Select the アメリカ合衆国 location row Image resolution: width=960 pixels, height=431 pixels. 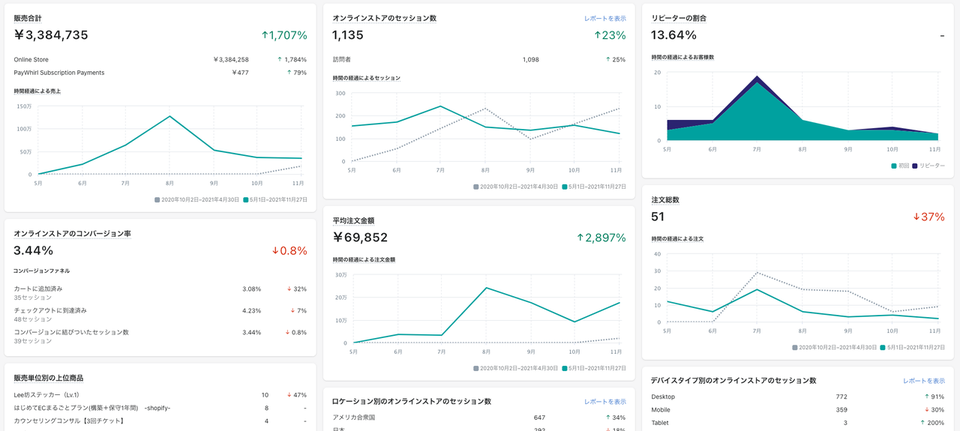coord(479,418)
